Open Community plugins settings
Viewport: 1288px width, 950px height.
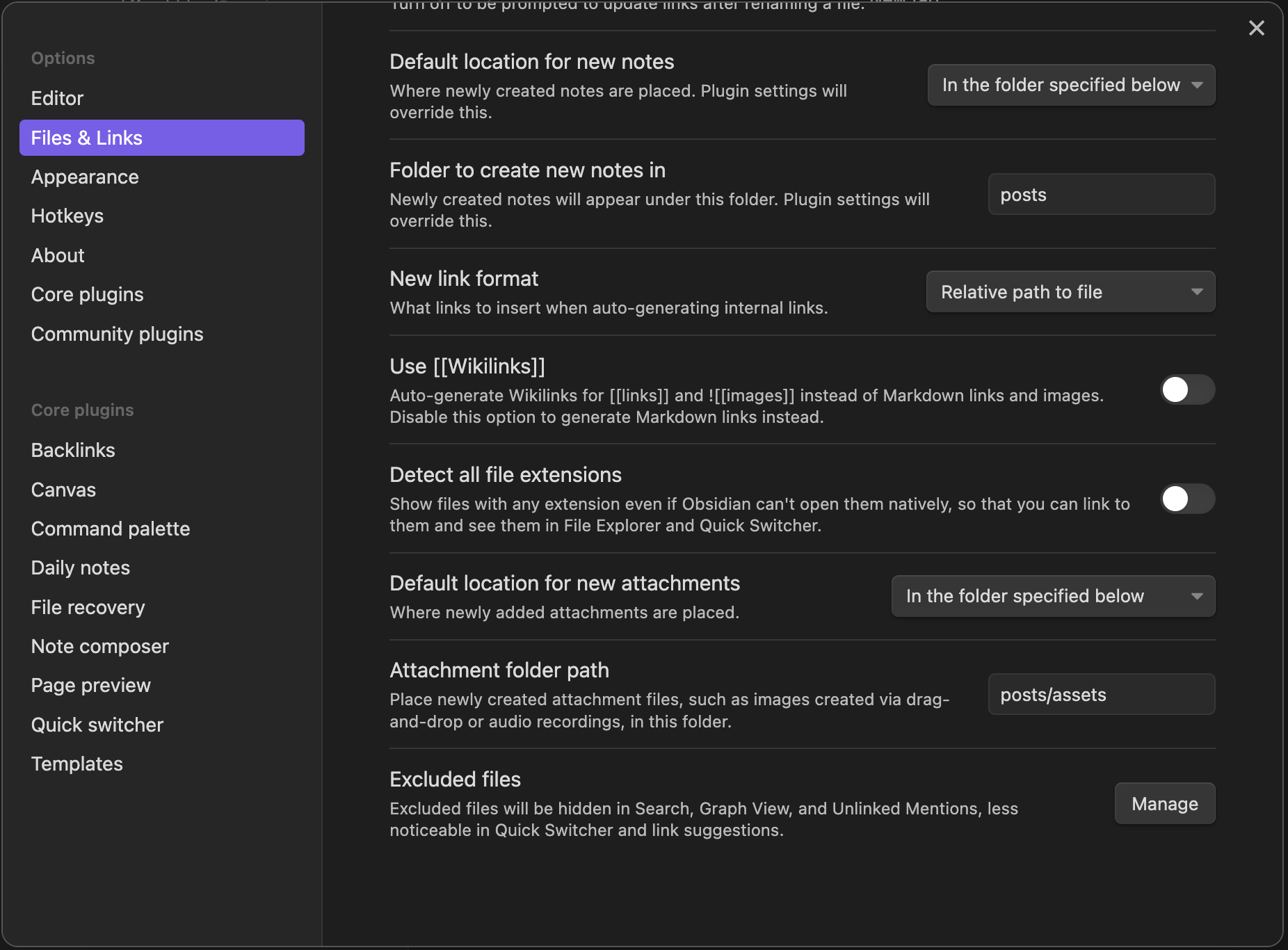[x=117, y=334]
